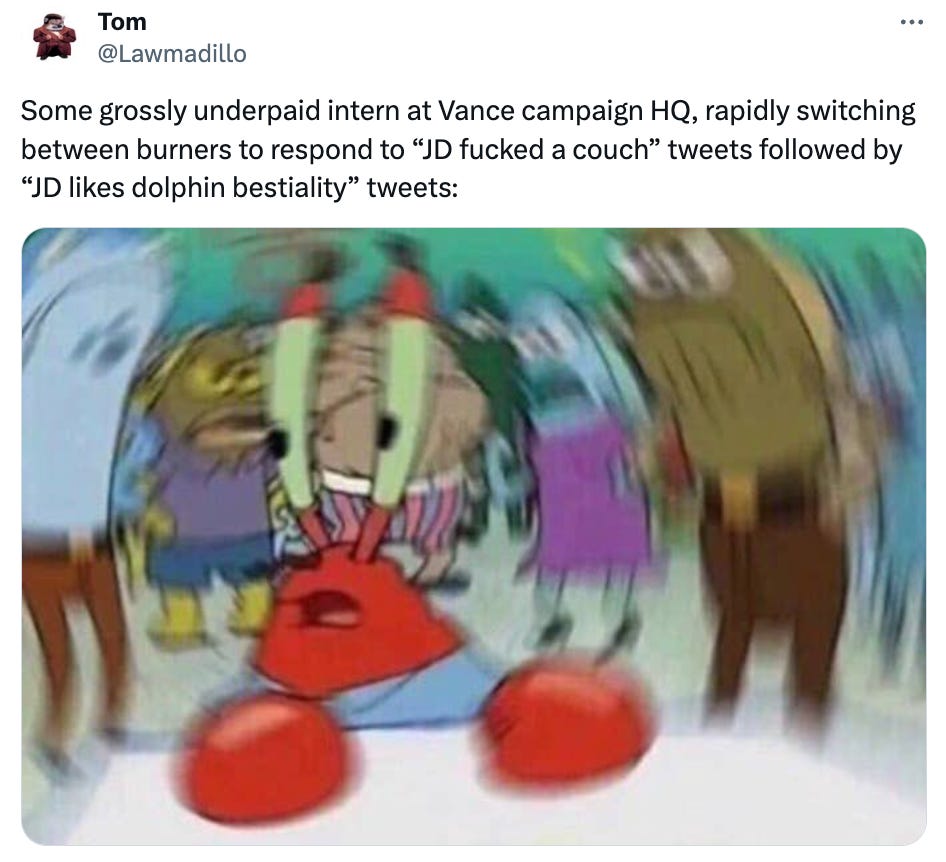Screen dimensions: 946x862
Task: Click "between burners" in the tweet body
Action: click(127, 150)
